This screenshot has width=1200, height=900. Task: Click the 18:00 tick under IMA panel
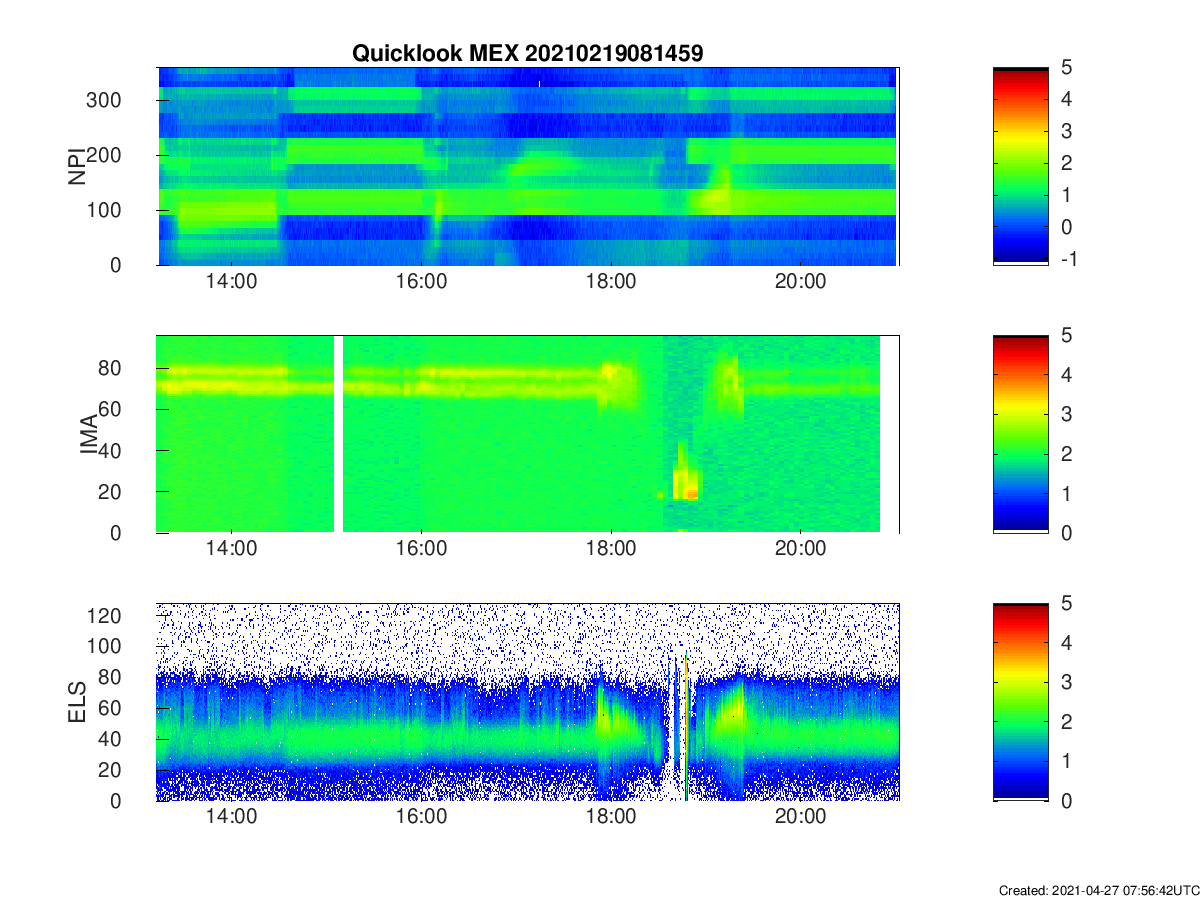pos(611,550)
